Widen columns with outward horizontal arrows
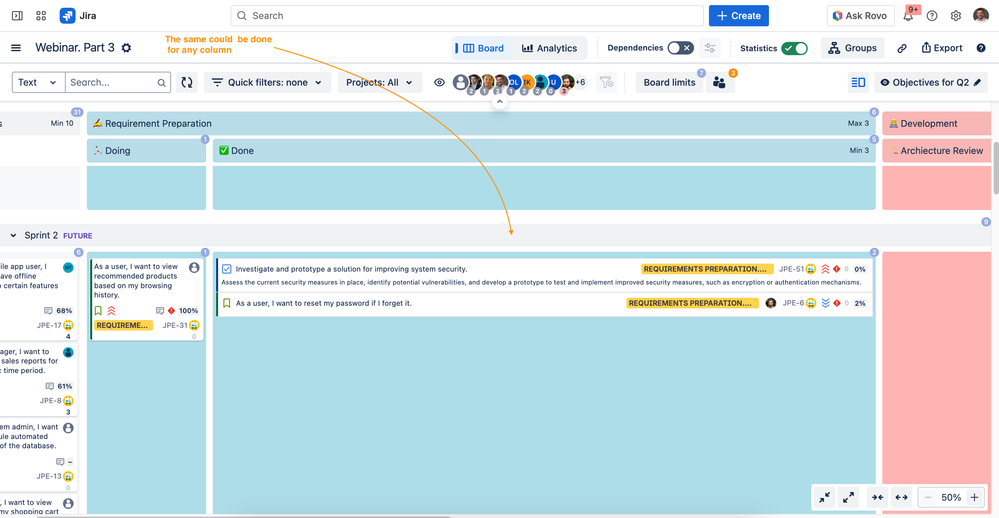This screenshot has width=999, height=518. pos(901,498)
